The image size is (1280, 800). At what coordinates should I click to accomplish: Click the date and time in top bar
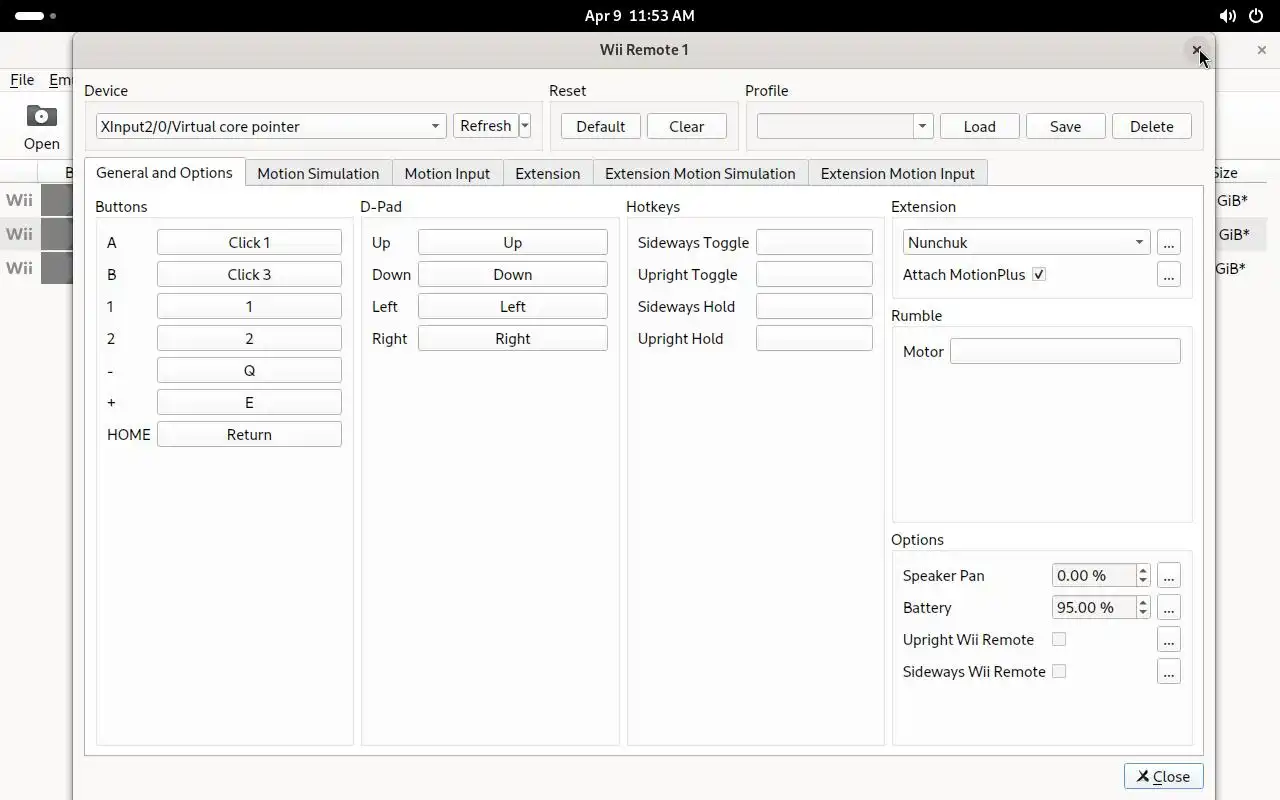[x=639, y=16]
